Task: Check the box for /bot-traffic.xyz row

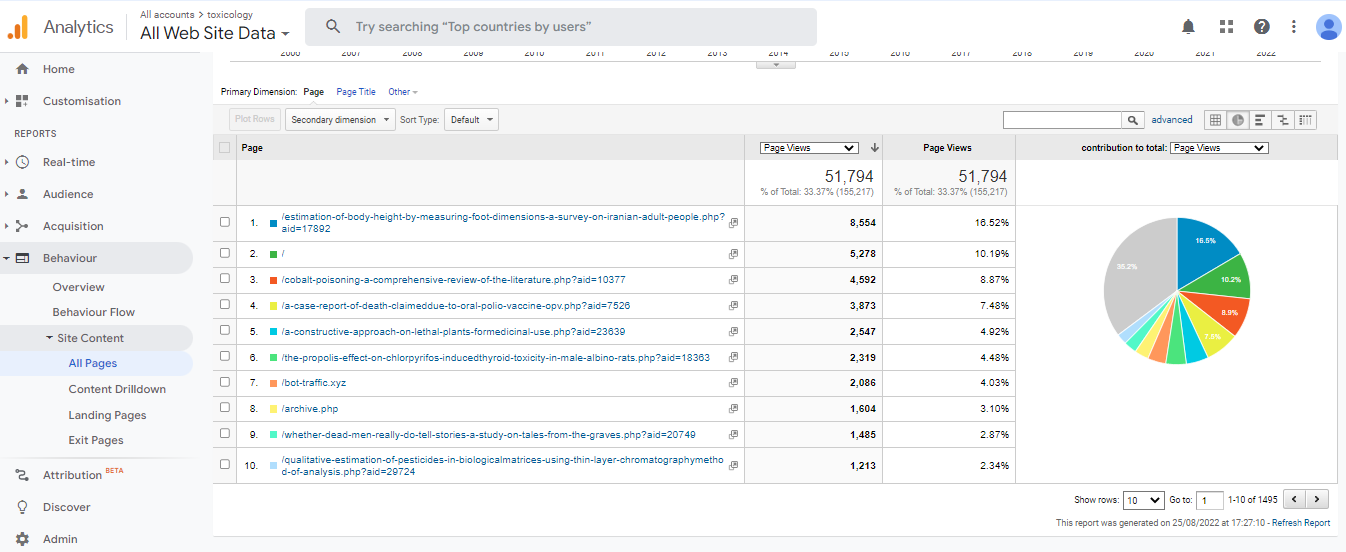Action: pyautogui.click(x=225, y=383)
